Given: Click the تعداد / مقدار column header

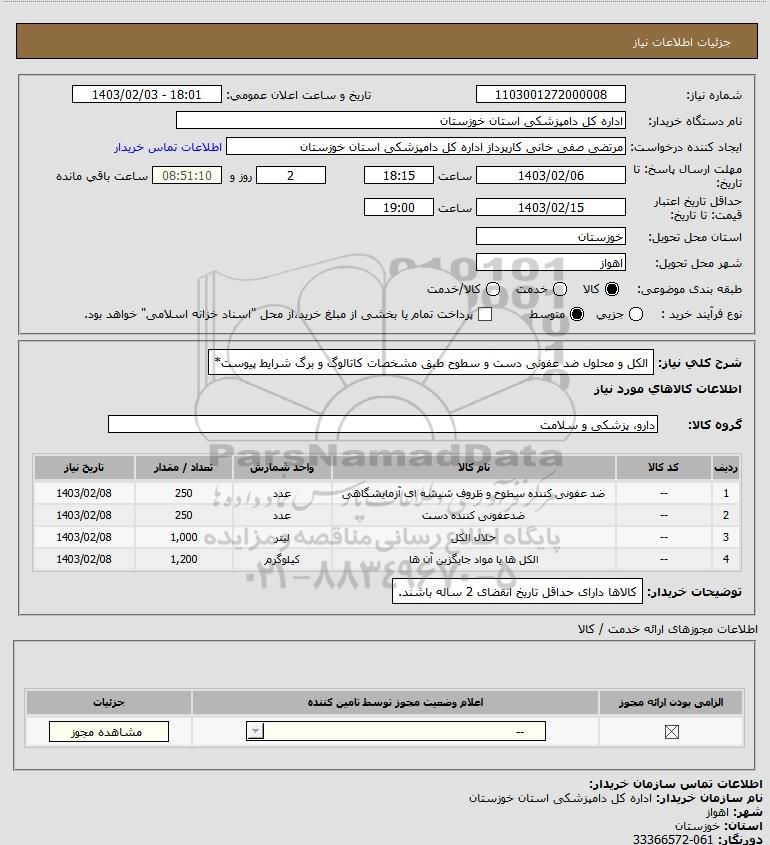Looking at the screenshot, I should 183,468.
